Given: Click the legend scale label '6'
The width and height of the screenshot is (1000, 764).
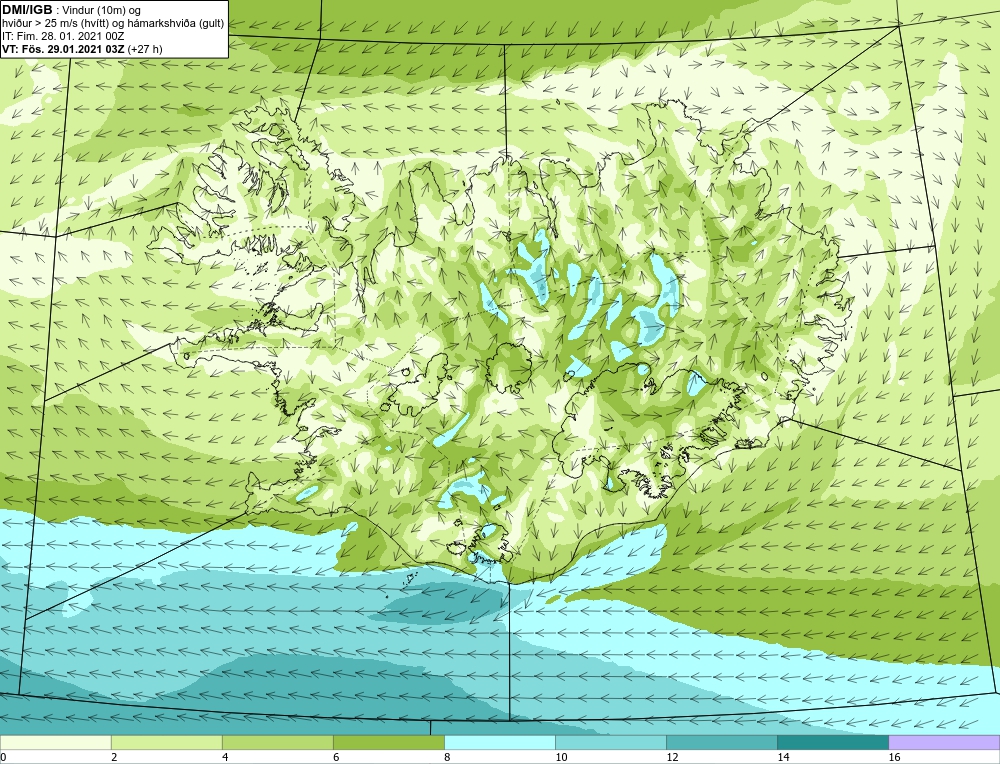Looking at the screenshot, I should pos(335,757).
